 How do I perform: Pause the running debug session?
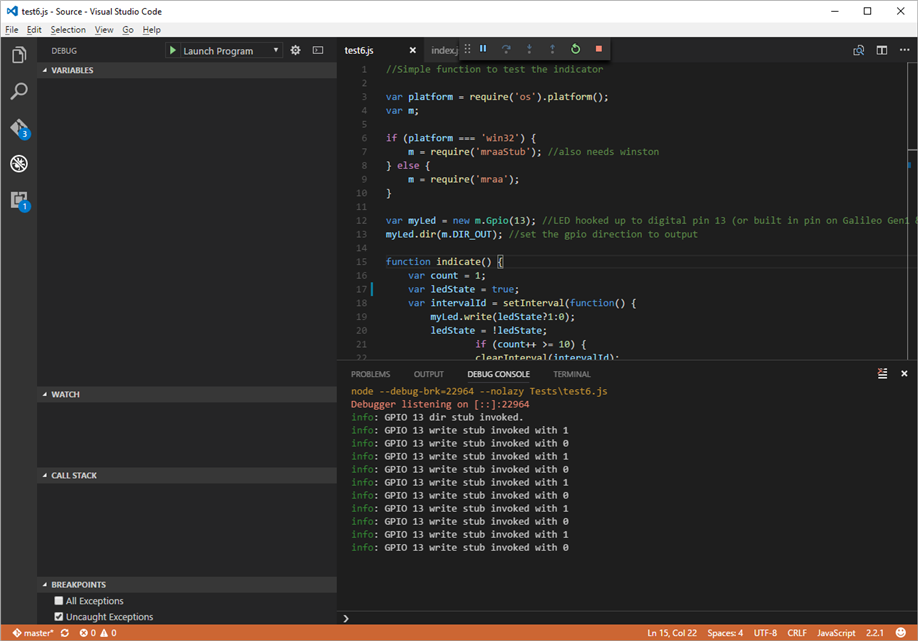483,49
